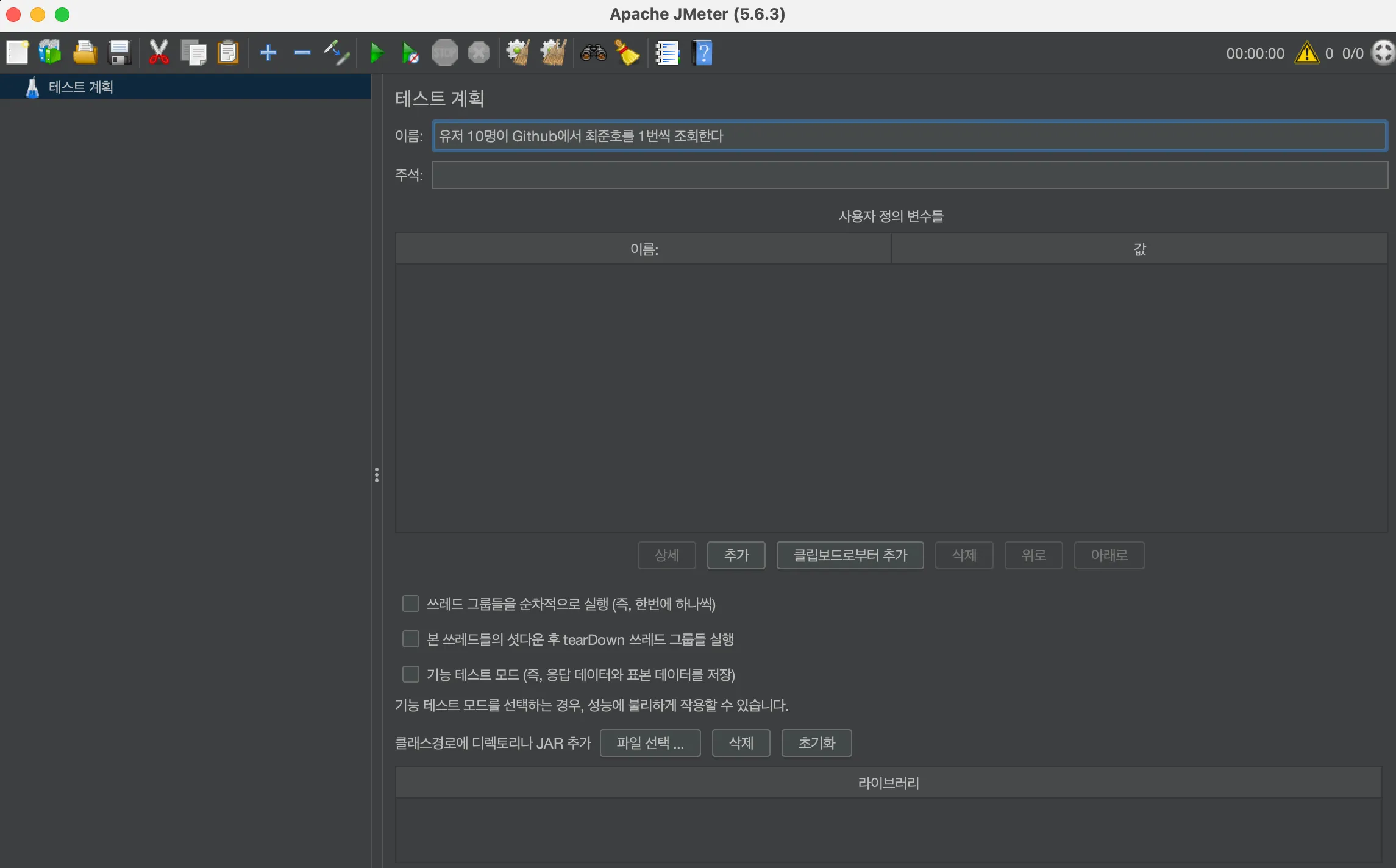Click the New test plan icon
1396x868 pixels.
tap(17, 53)
